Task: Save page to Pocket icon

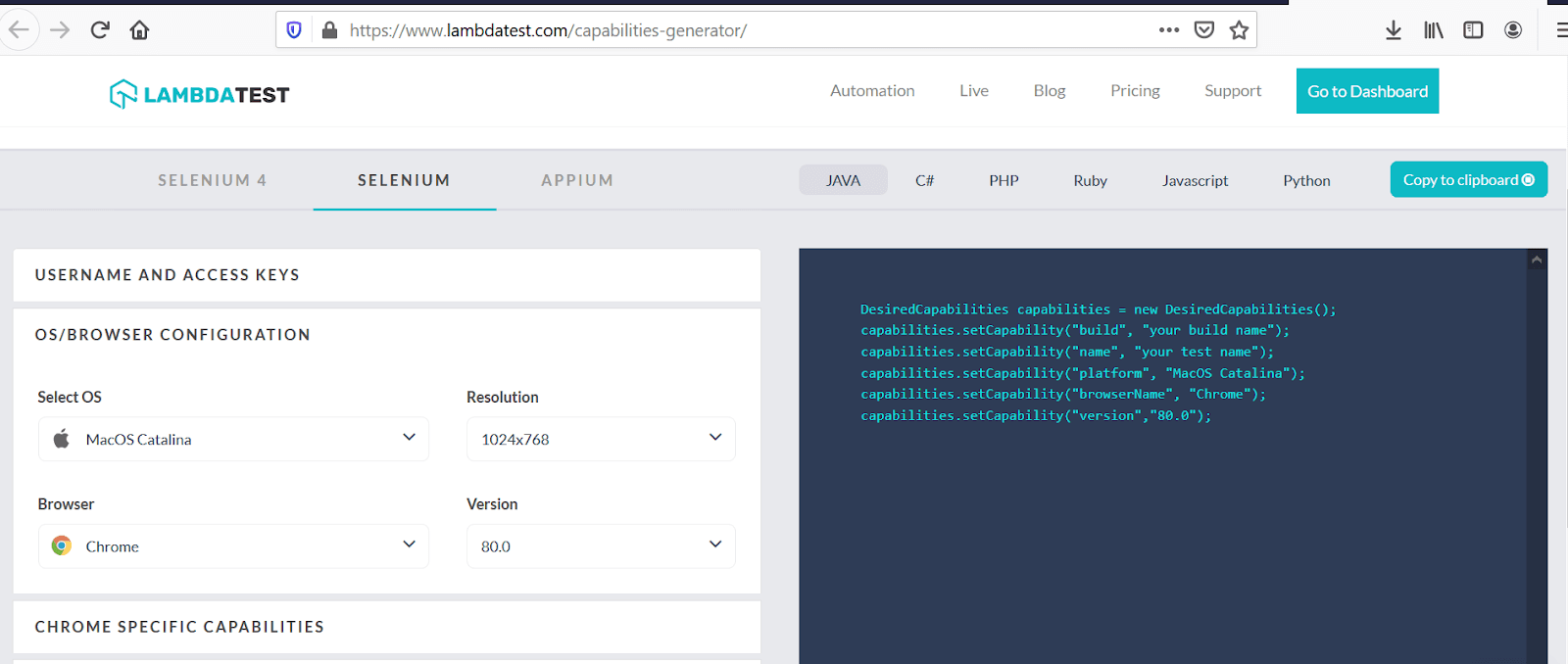Action: tap(1204, 30)
